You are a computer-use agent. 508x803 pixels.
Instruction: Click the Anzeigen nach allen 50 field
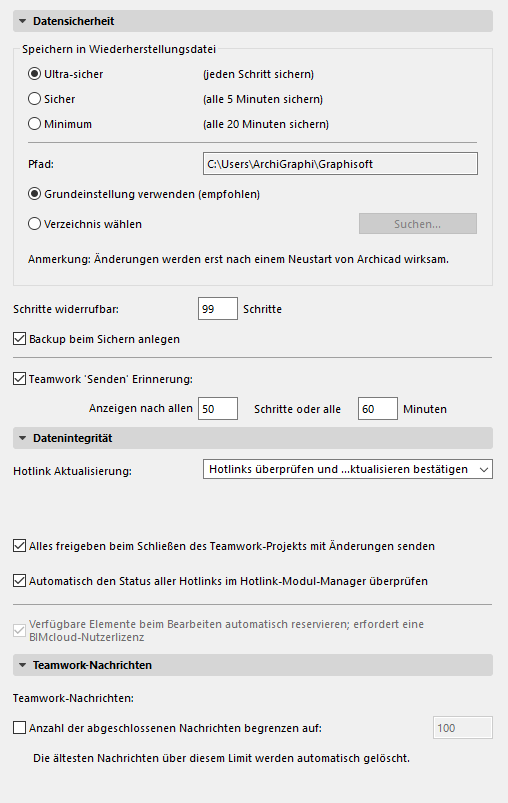(x=218, y=409)
